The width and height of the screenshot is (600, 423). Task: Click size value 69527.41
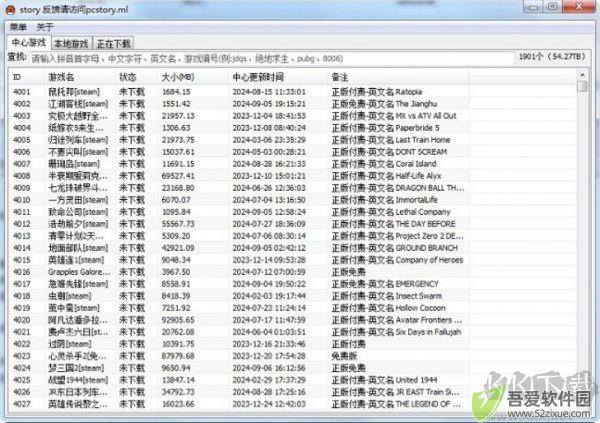pos(178,176)
